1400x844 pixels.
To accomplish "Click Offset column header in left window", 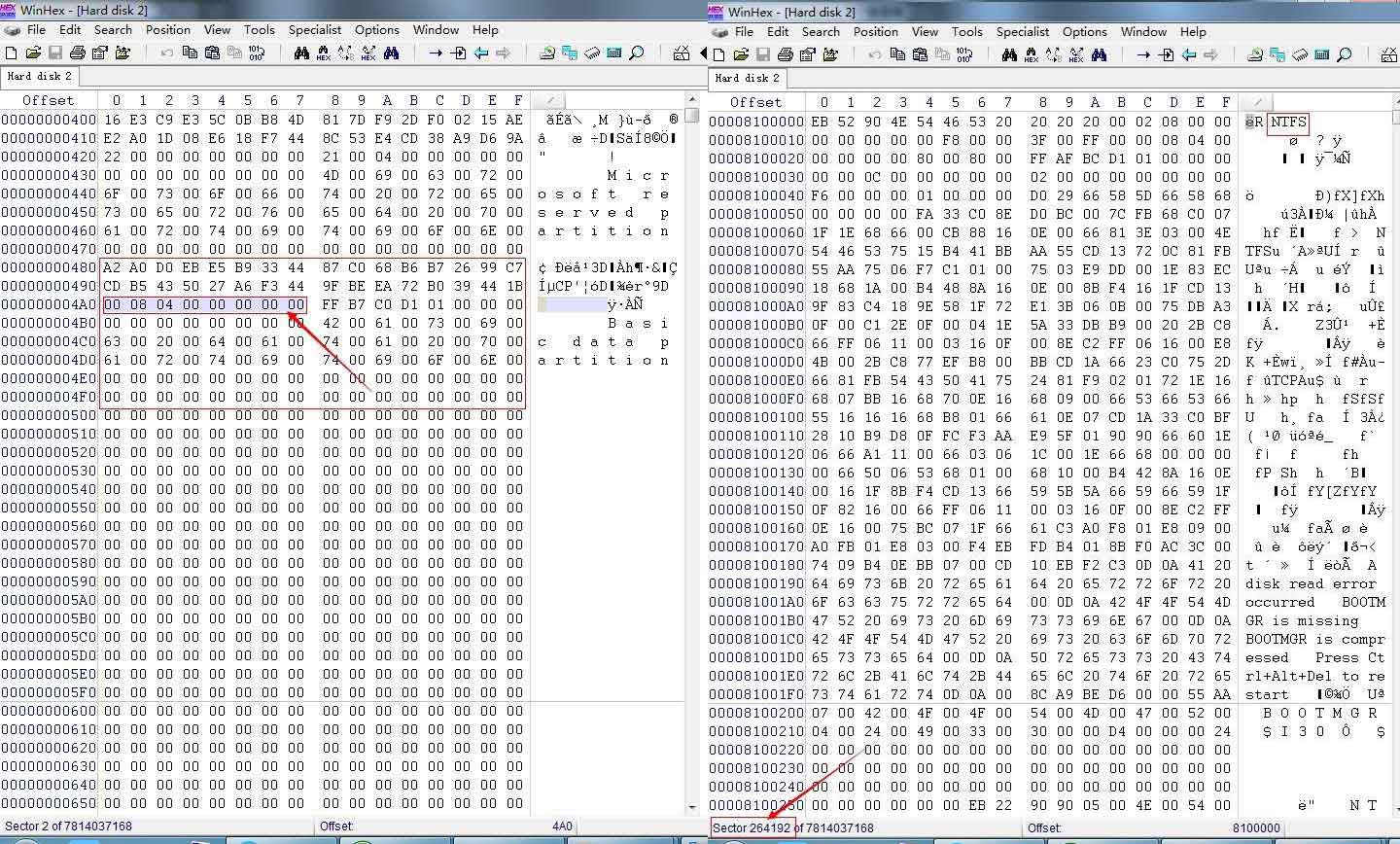I will (x=49, y=100).
